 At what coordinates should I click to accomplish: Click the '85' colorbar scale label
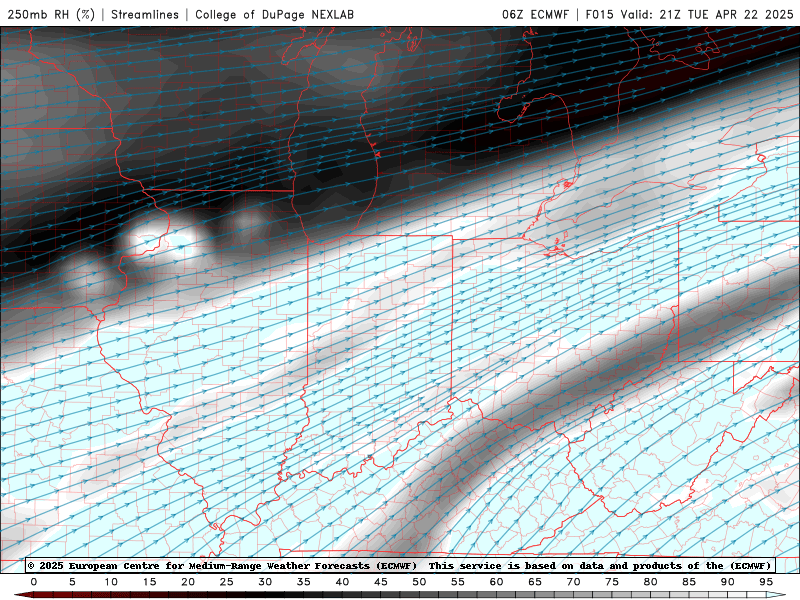(689, 582)
